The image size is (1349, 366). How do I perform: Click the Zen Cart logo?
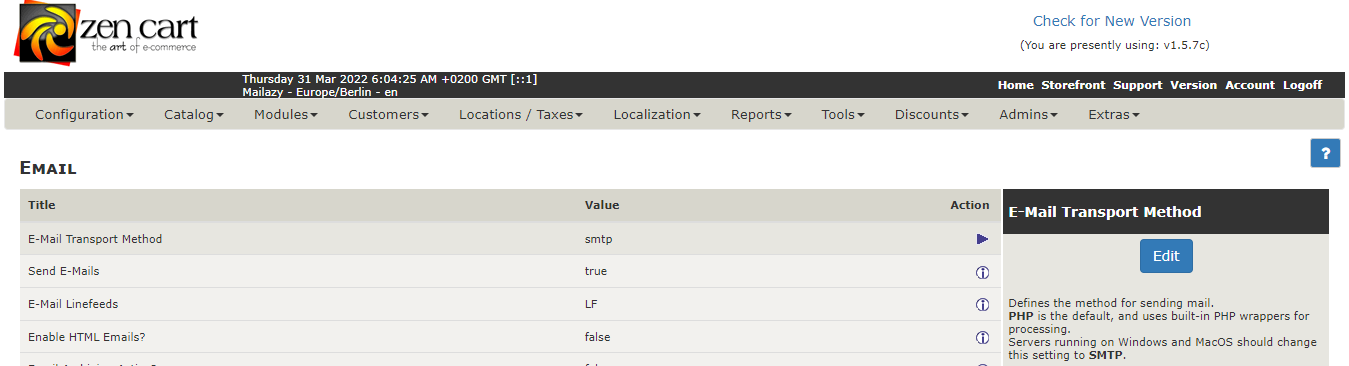(x=107, y=34)
